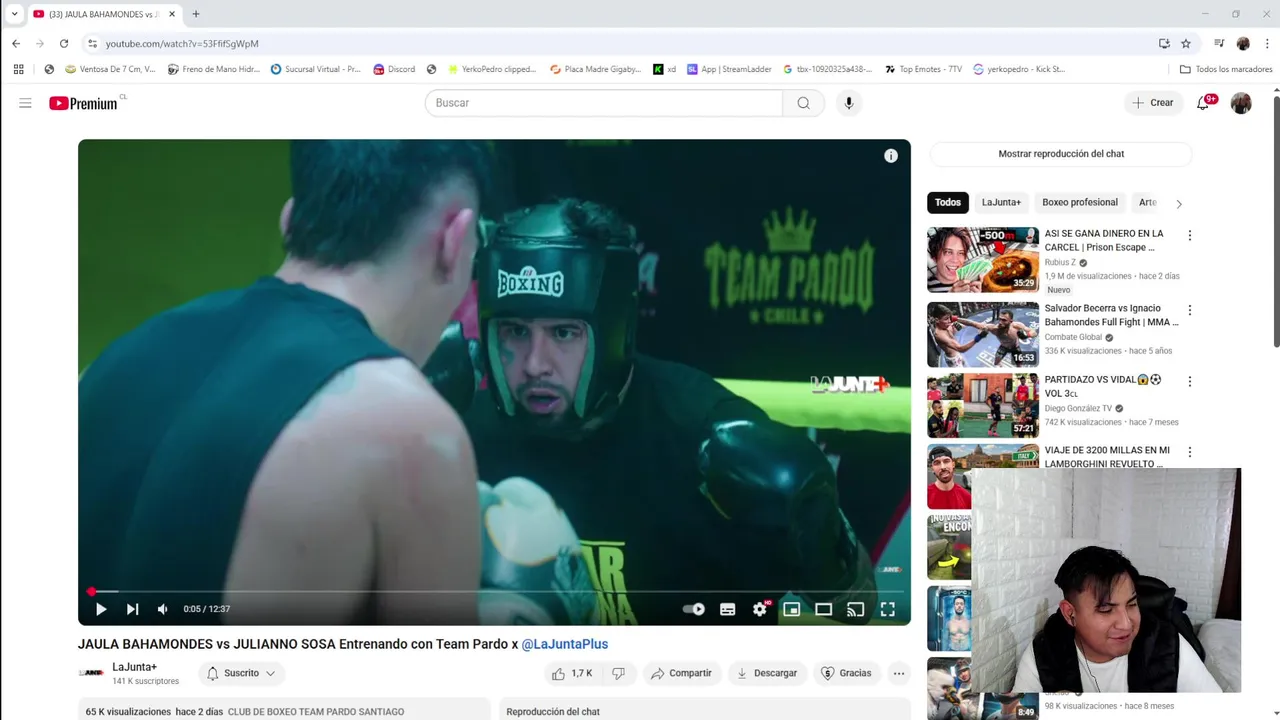The height and width of the screenshot is (720, 1280).
Task: Open PARTIDAZO VS VIDAL video title
Action: [x=1103, y=386]
